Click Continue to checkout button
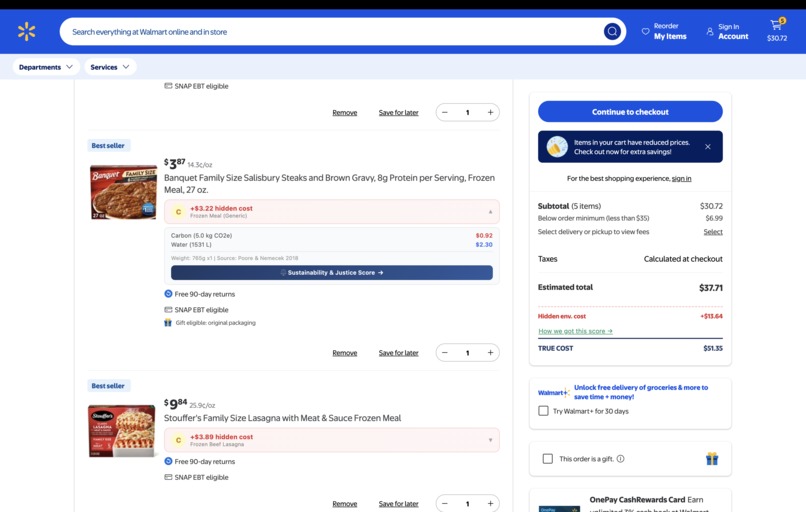This screenshot has height=512, width=806. [x=630, y=112]
